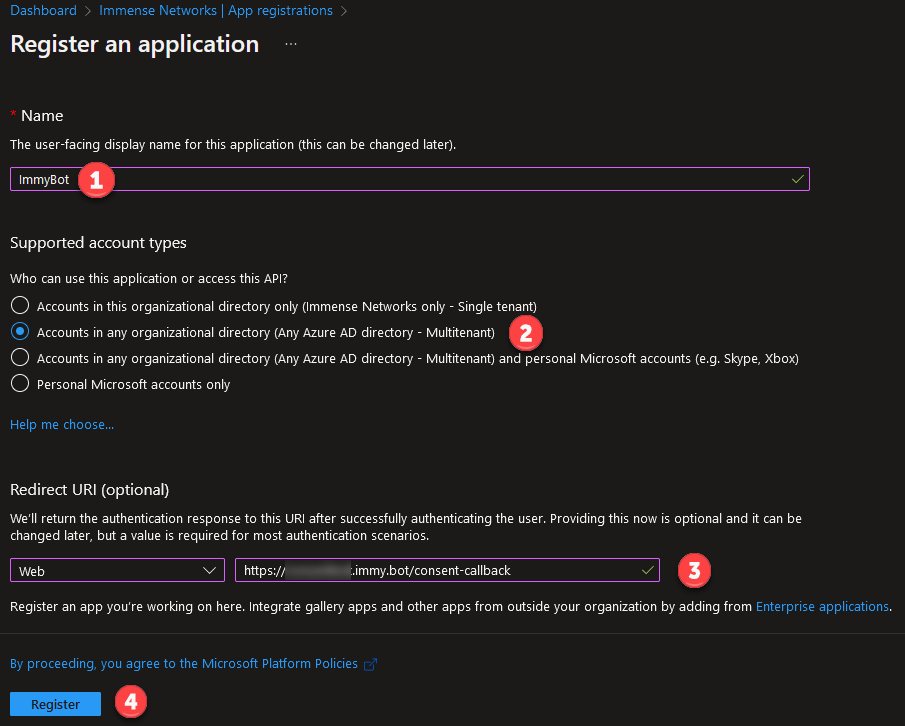905x726 pixels.
Task: Open the Help me choose link
Action: click(62, 425)
